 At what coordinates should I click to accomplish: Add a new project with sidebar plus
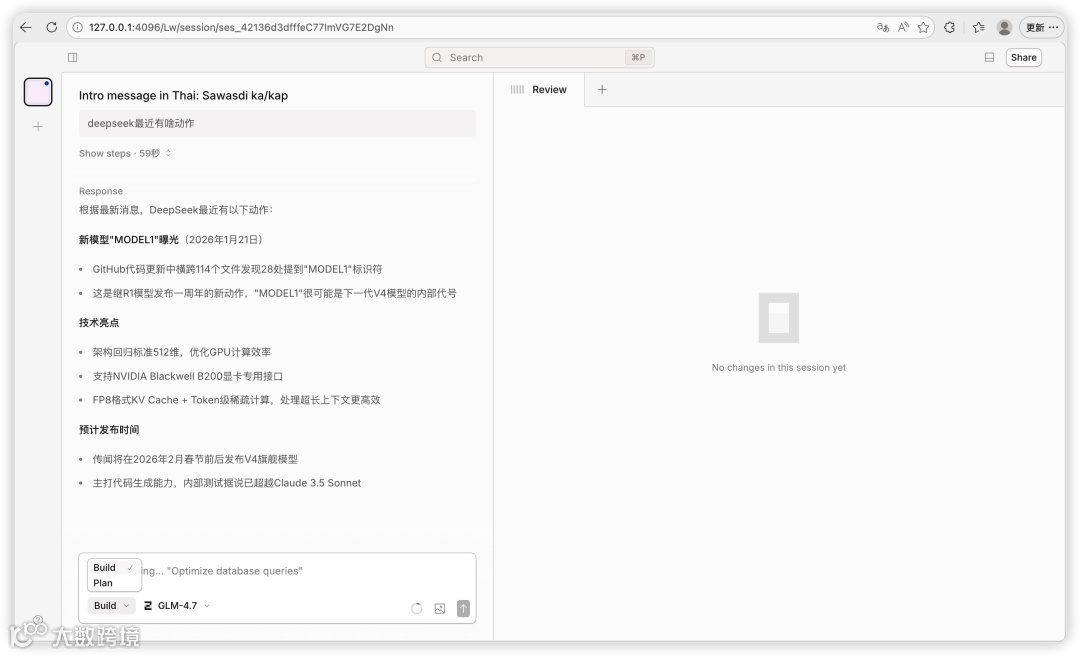coord(38,126)
